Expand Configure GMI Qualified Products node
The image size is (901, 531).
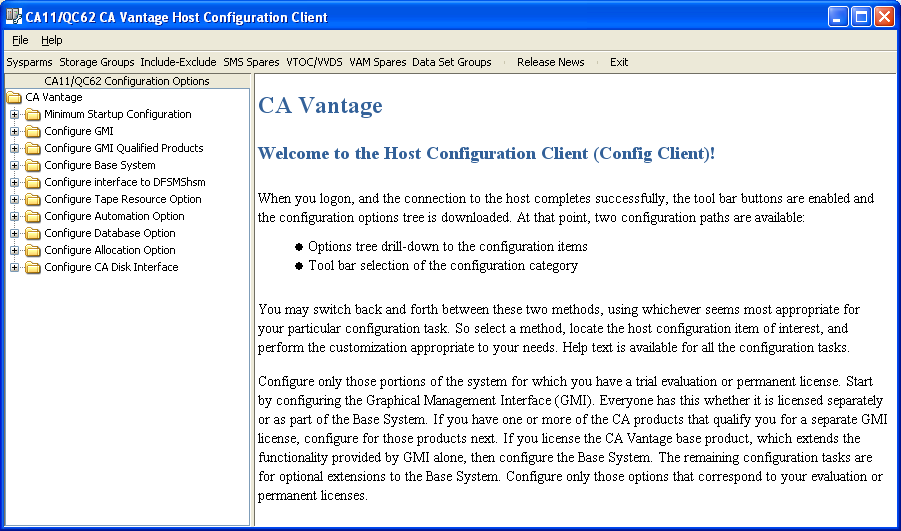(x=14, y=148)
